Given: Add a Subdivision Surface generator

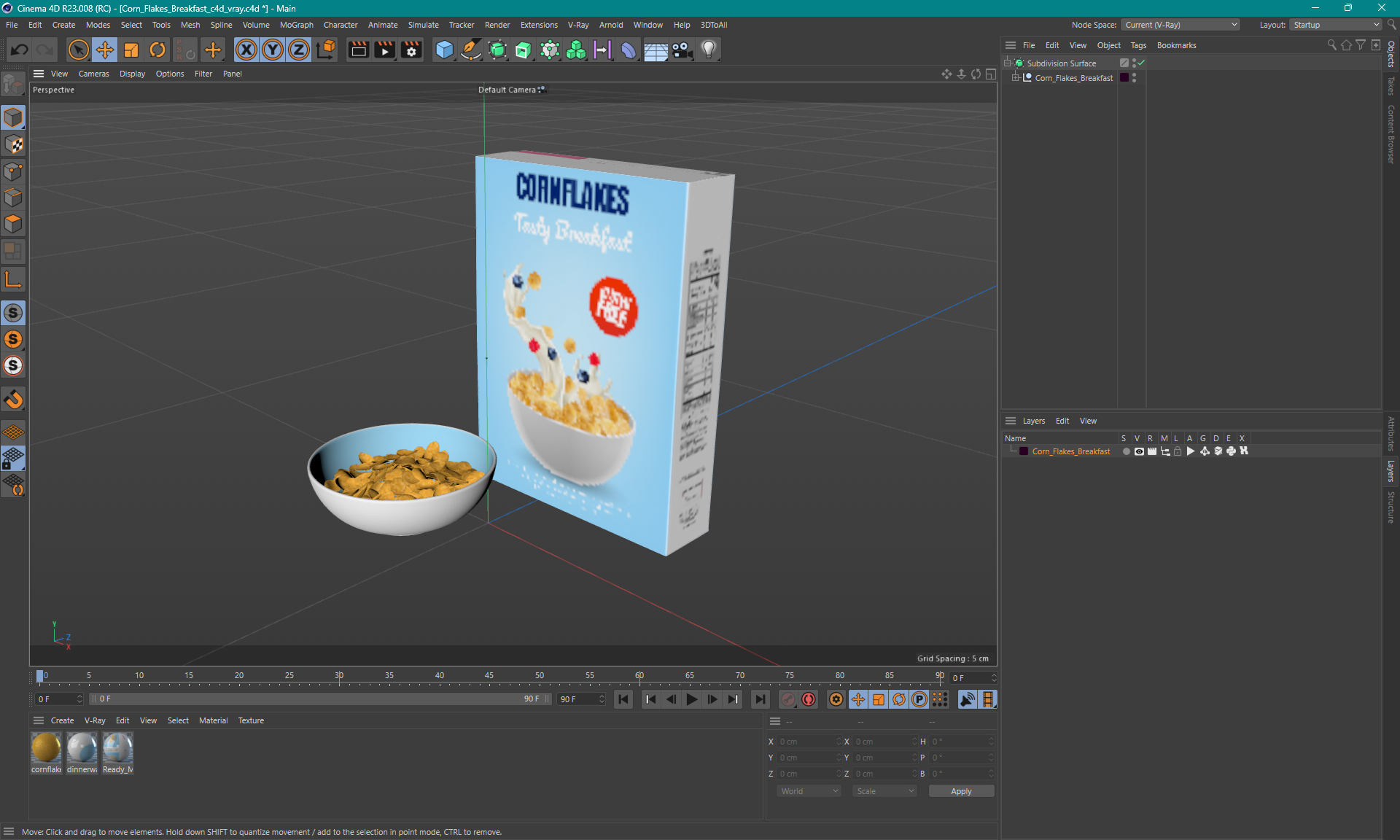Looking at the screenshot, I should point(497,50).
